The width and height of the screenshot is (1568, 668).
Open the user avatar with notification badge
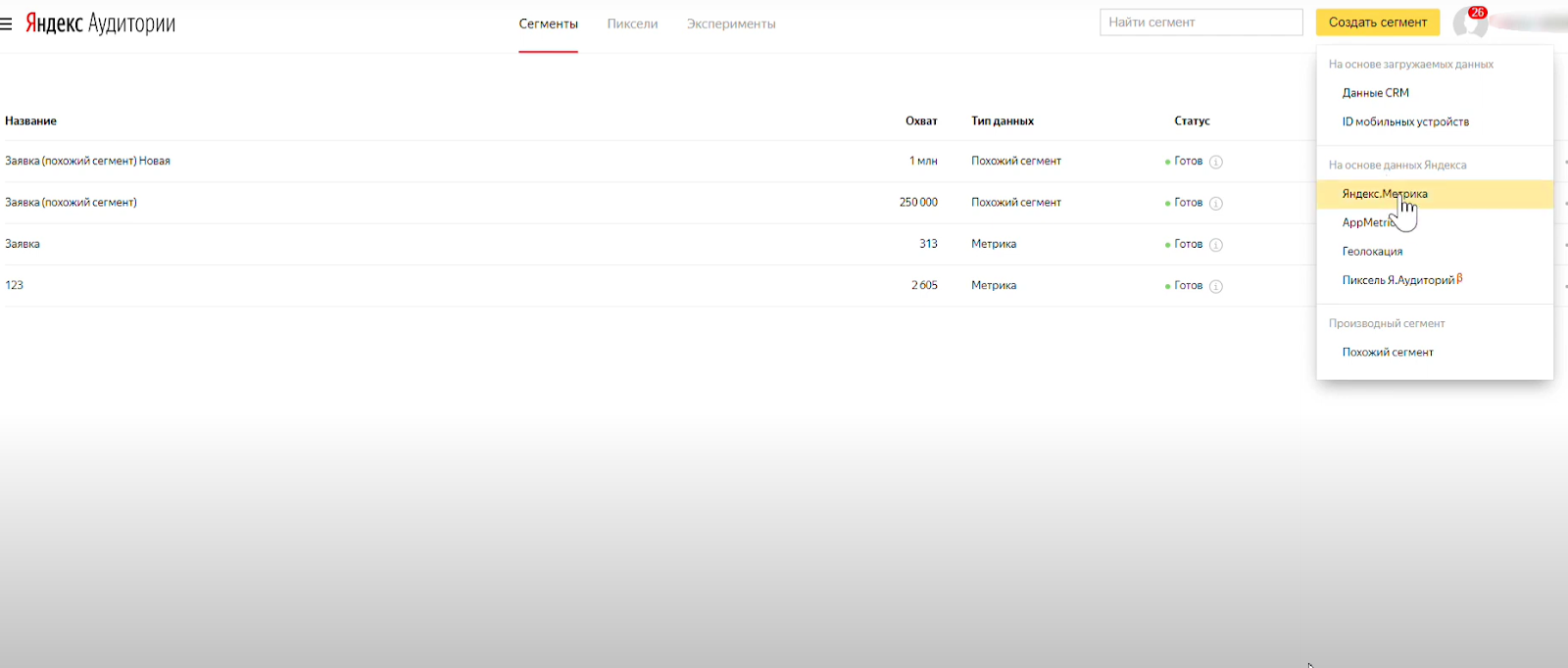coord(1470,23)
